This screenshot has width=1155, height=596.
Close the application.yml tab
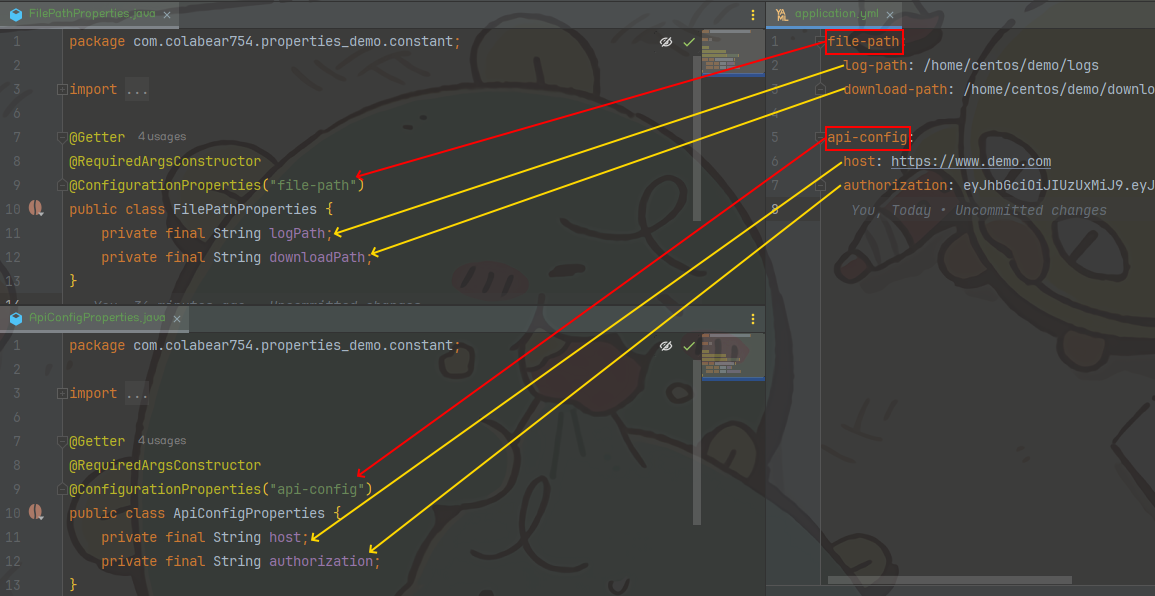[890, 15]
